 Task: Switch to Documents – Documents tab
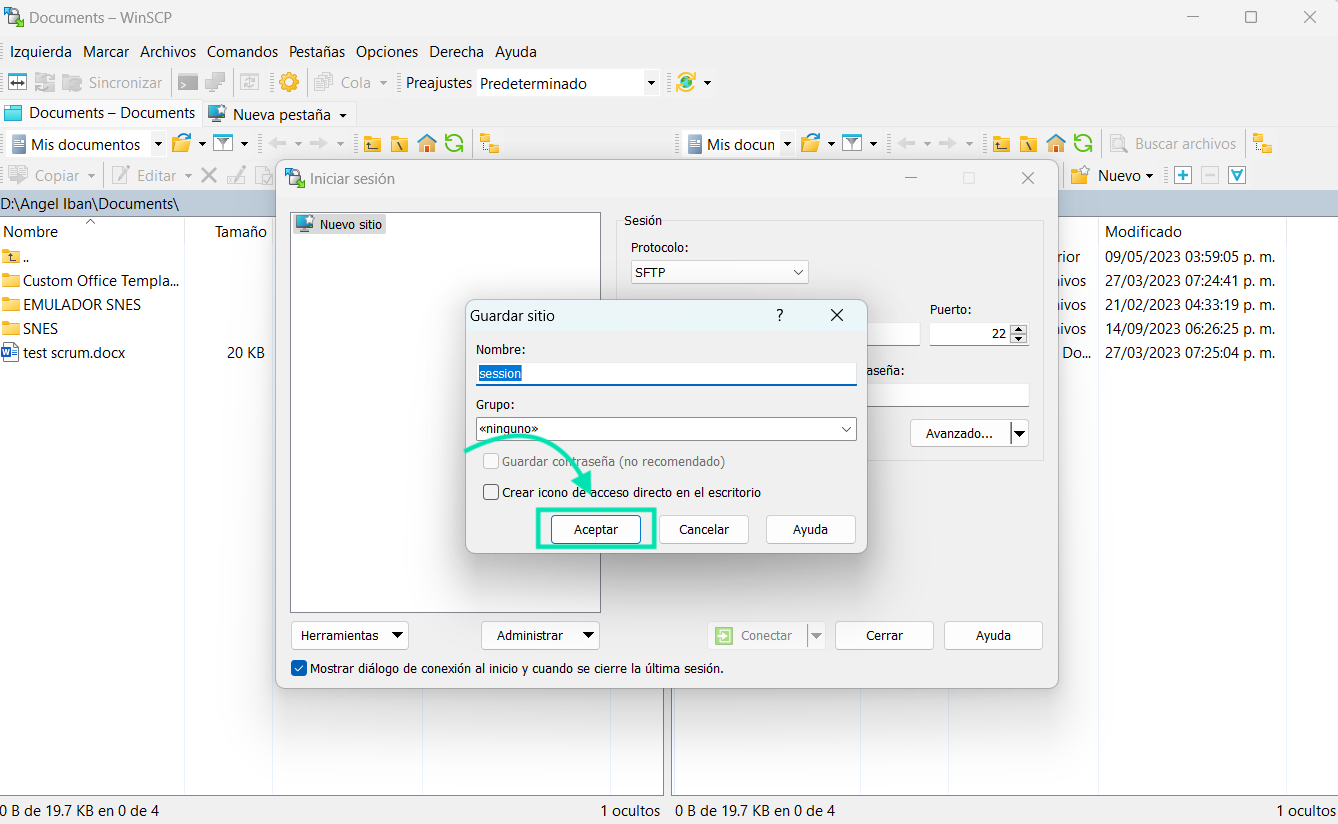pyautogui.click(x=101, y=113)
